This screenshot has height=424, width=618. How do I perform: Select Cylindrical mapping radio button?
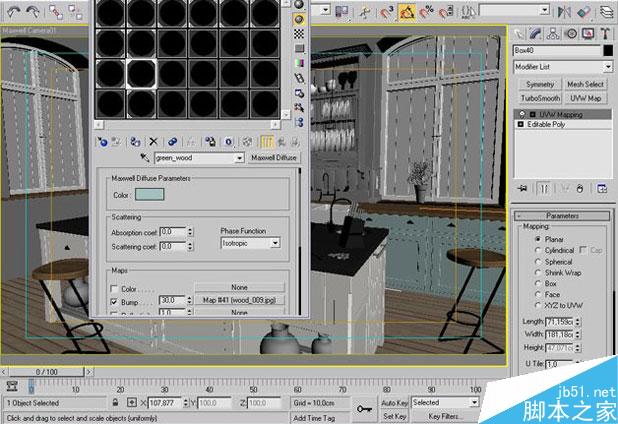click(x=538, y=250)
